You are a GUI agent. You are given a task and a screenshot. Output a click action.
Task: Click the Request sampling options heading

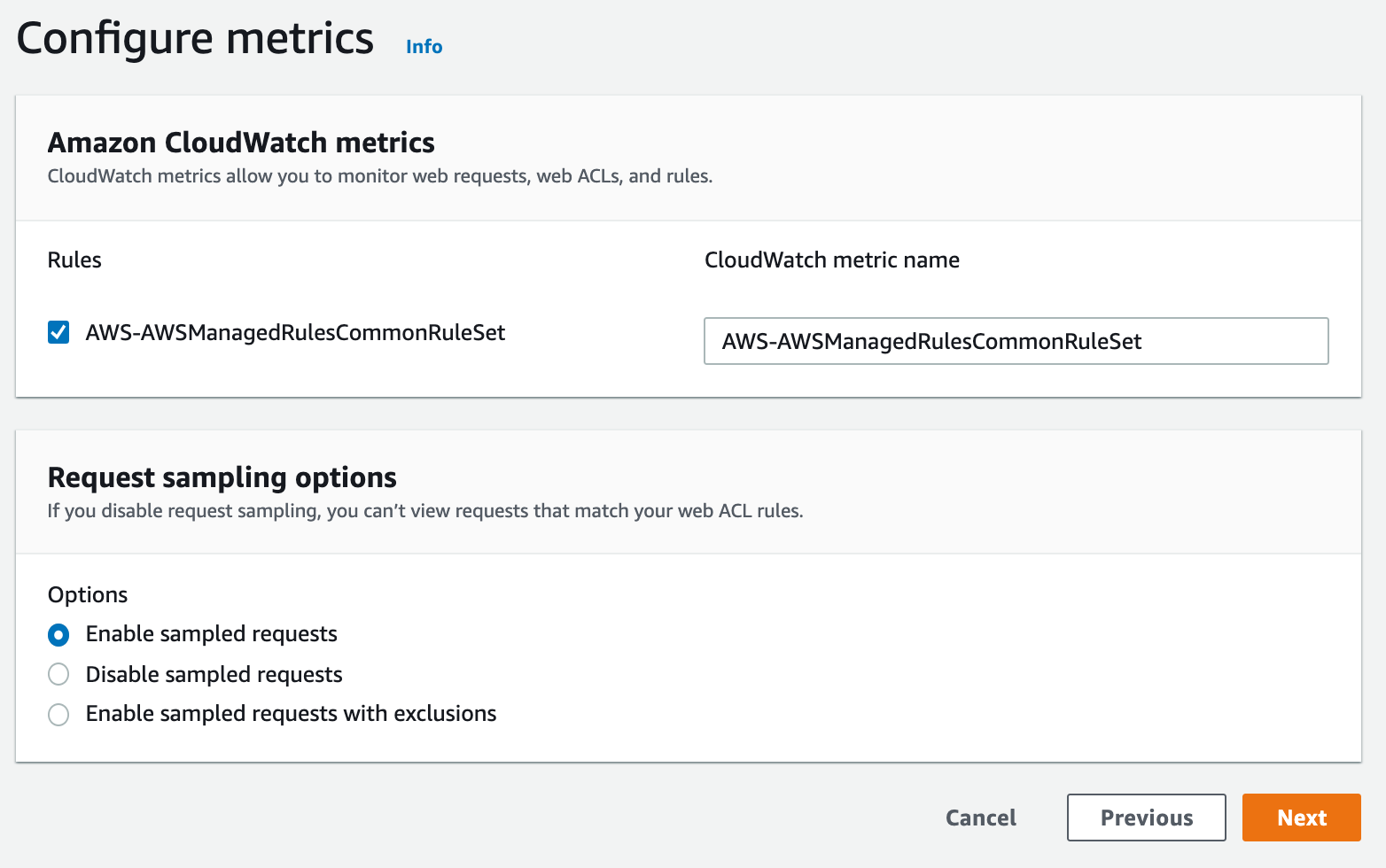click(x=222, y=477)
